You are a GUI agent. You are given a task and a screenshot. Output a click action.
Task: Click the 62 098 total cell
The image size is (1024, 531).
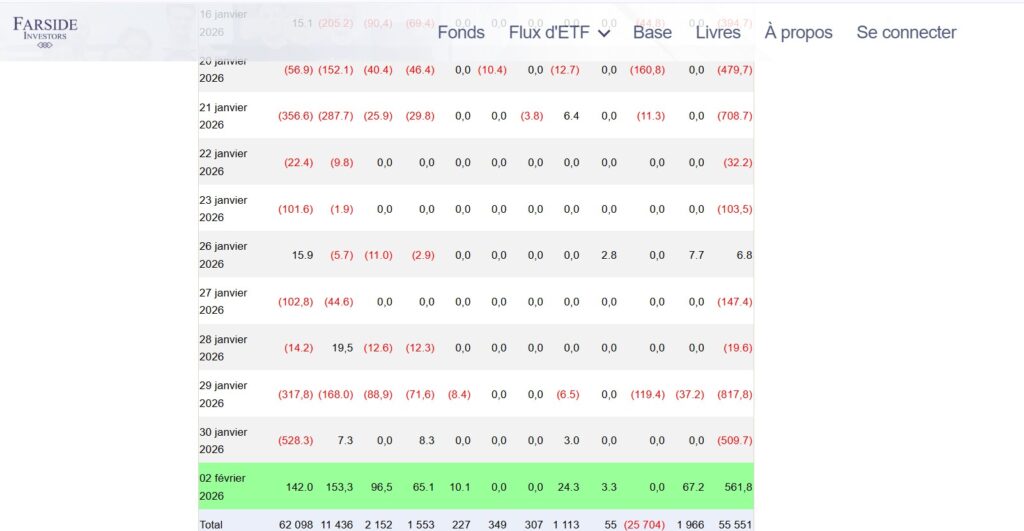(296, 524)
